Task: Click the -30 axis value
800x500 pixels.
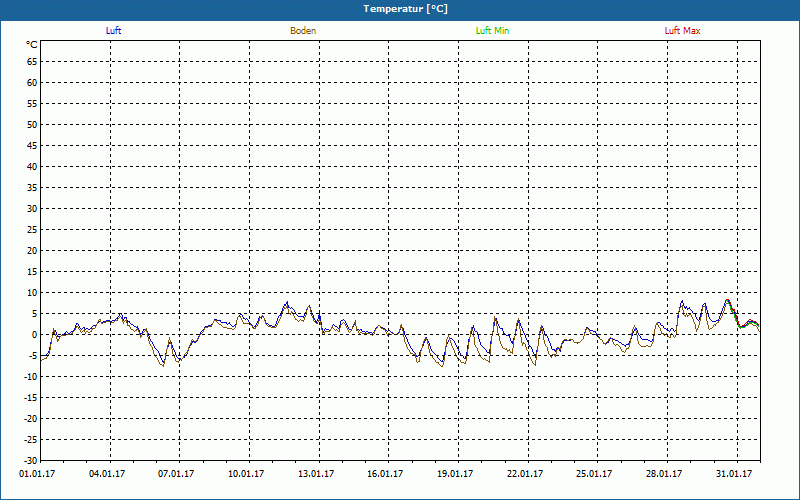Action: (x=31, y=461)
